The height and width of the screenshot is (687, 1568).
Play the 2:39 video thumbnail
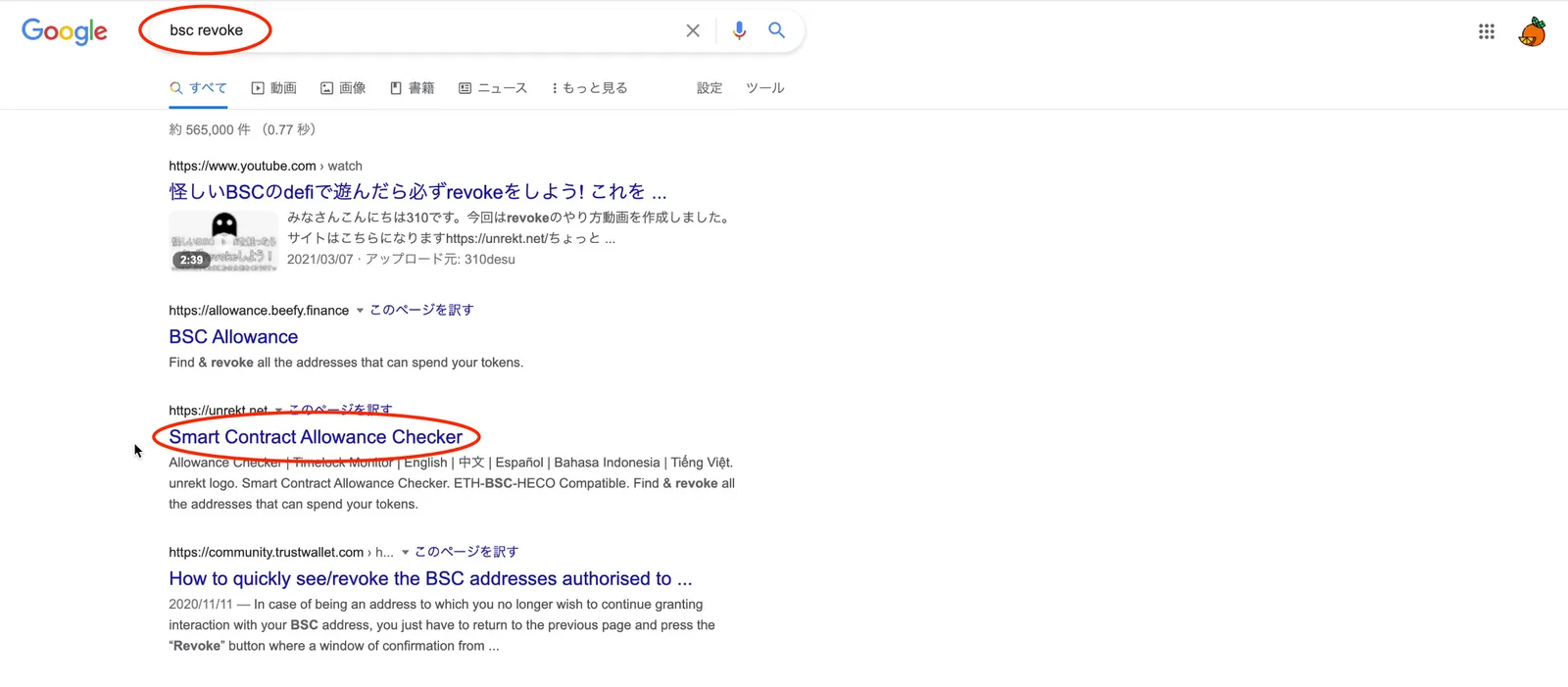[223, 240]
